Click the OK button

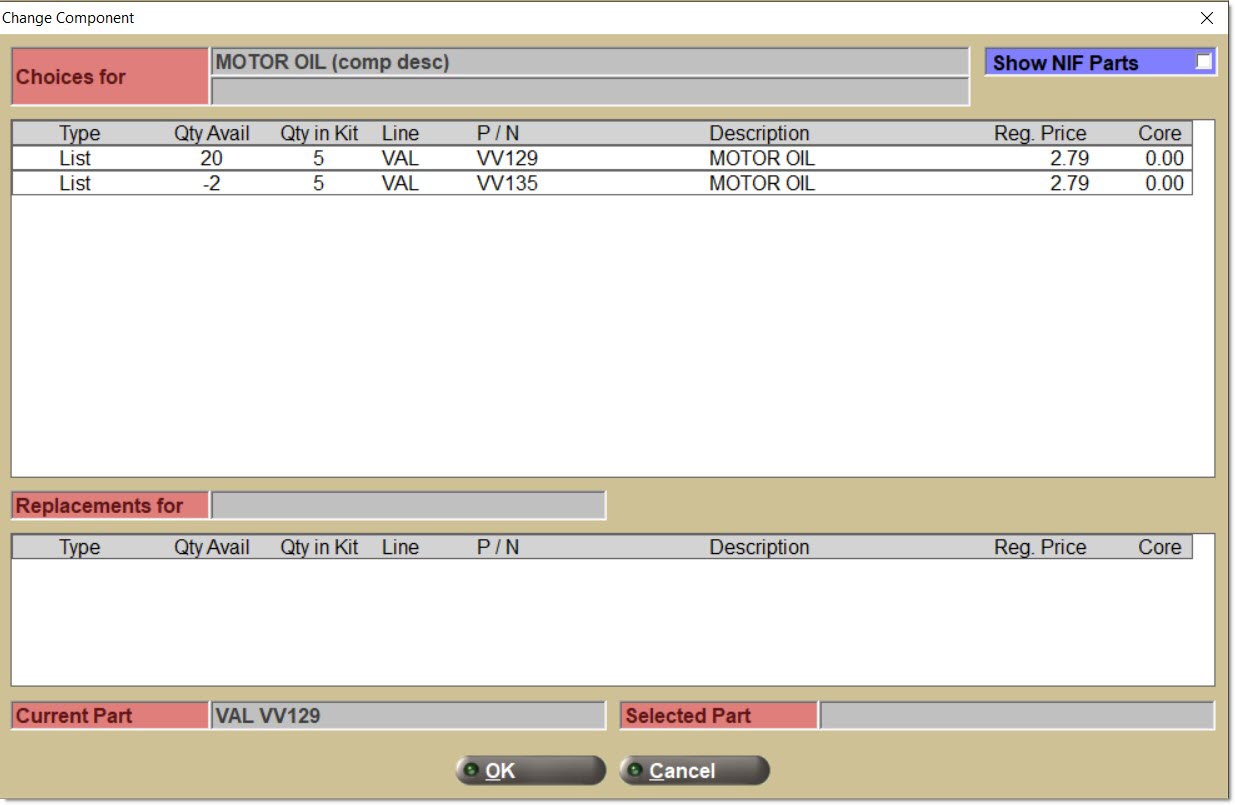click(x=530, y=770)
